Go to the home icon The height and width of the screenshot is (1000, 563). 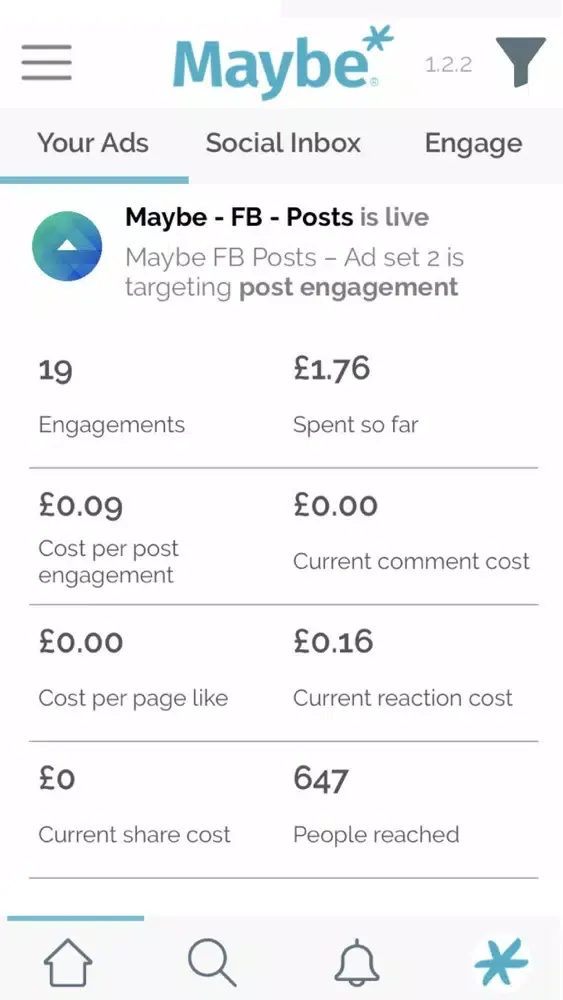click(68, 962)
